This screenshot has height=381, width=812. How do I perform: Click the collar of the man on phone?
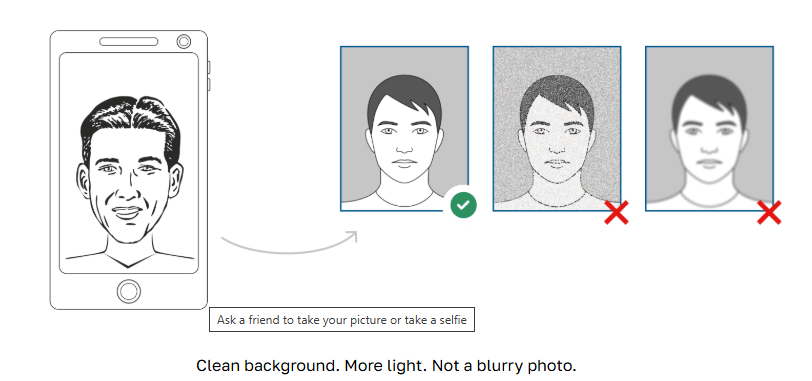(x=128, y=259)
